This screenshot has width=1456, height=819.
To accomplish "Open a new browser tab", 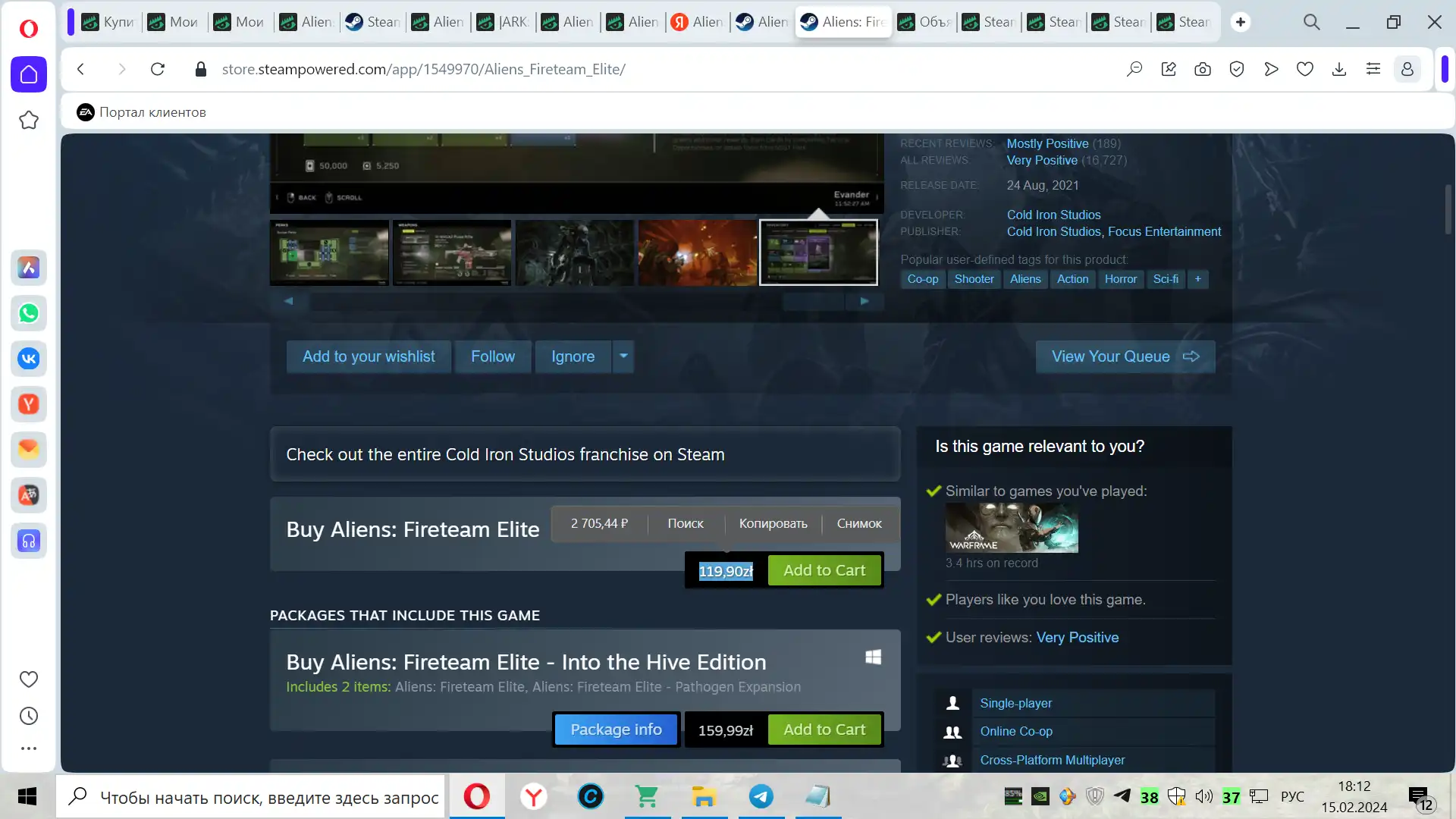I will pyautogui.click(x=1241, y=22).
